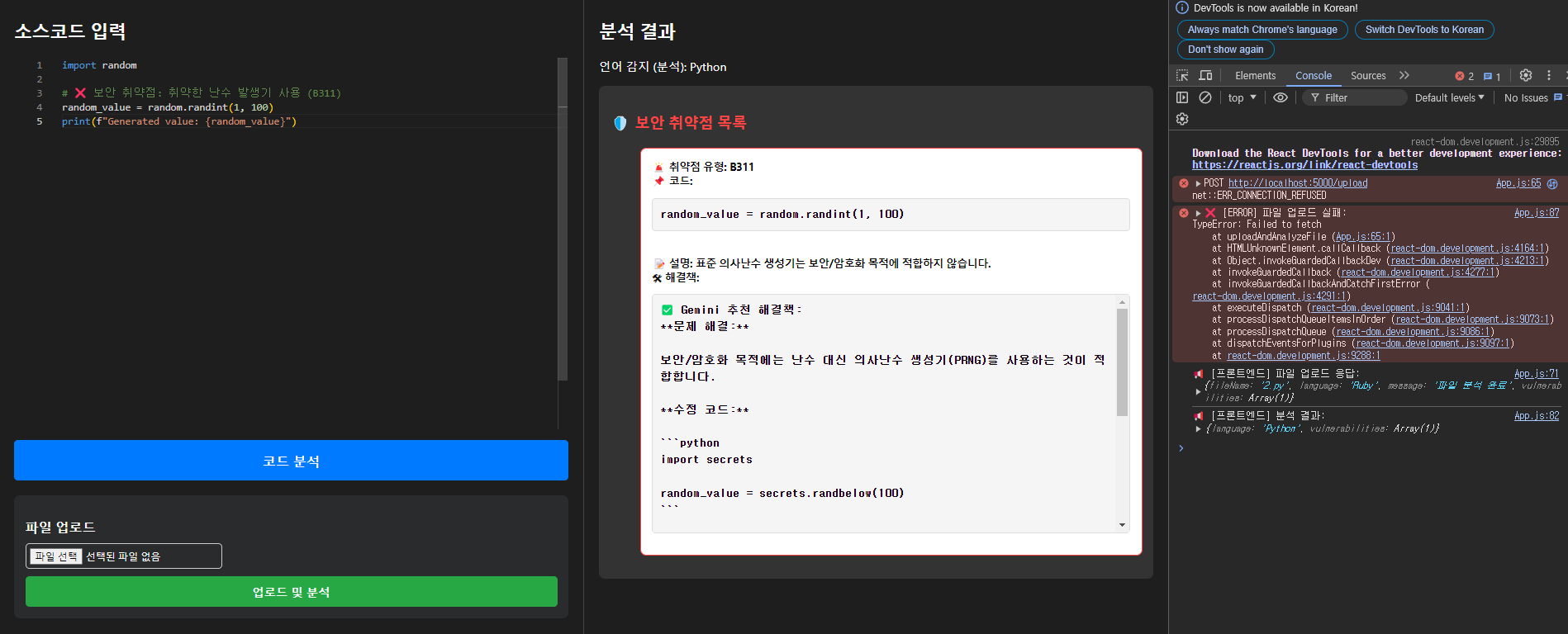
Task: Click the import random line in the editor
Action: point(99,65)
